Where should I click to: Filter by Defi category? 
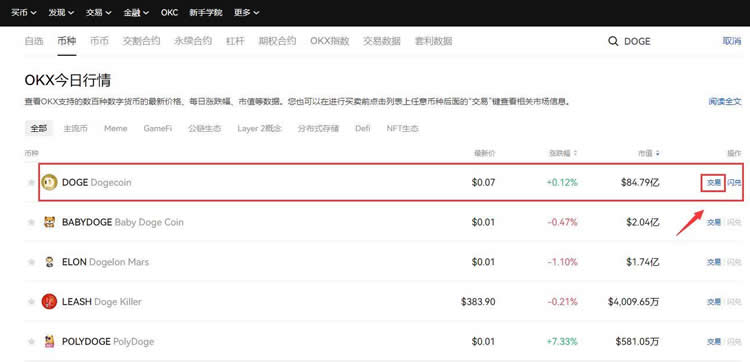pos(363,129)
